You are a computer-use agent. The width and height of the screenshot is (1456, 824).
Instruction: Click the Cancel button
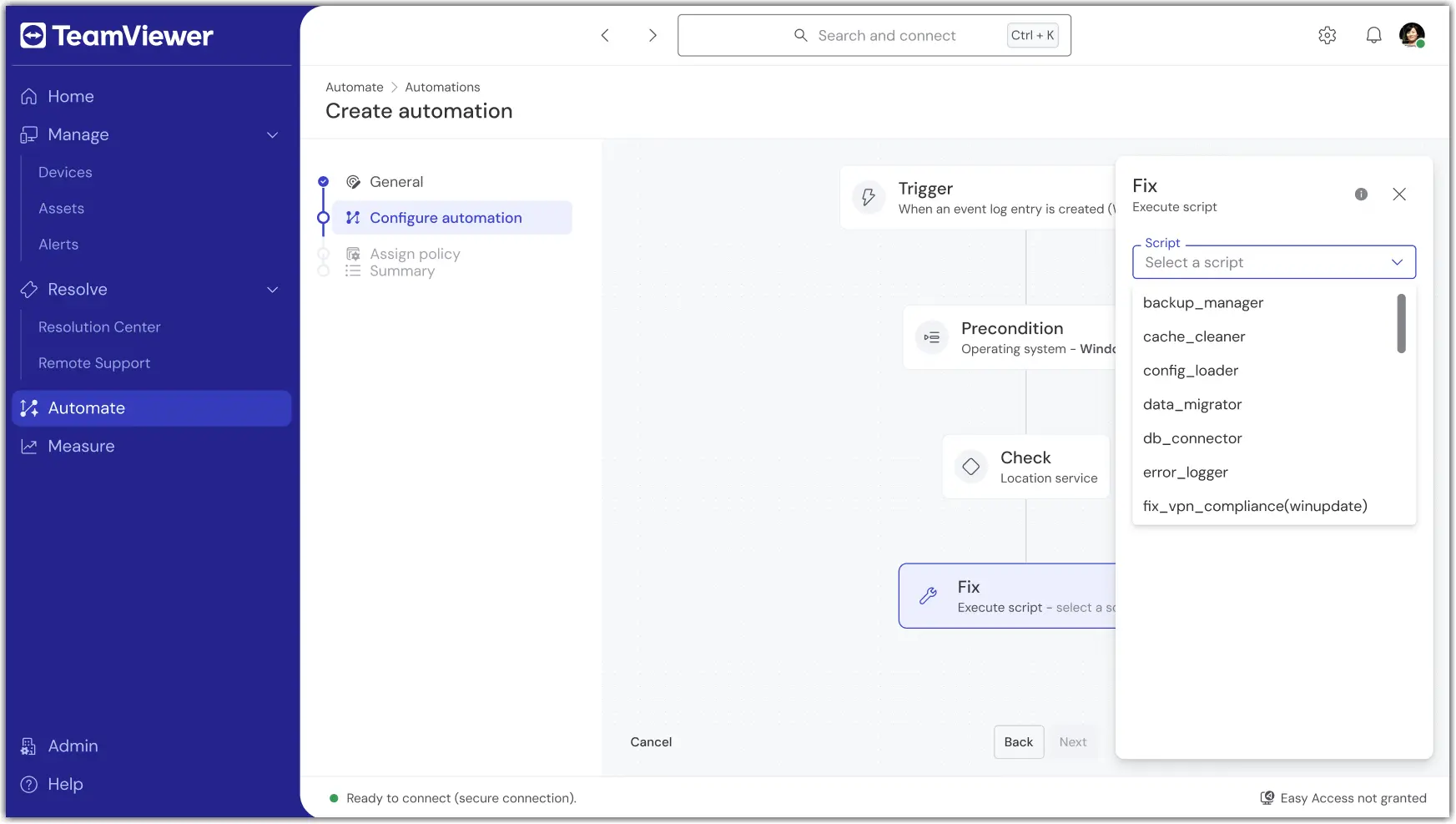click(x=651, y=742)
